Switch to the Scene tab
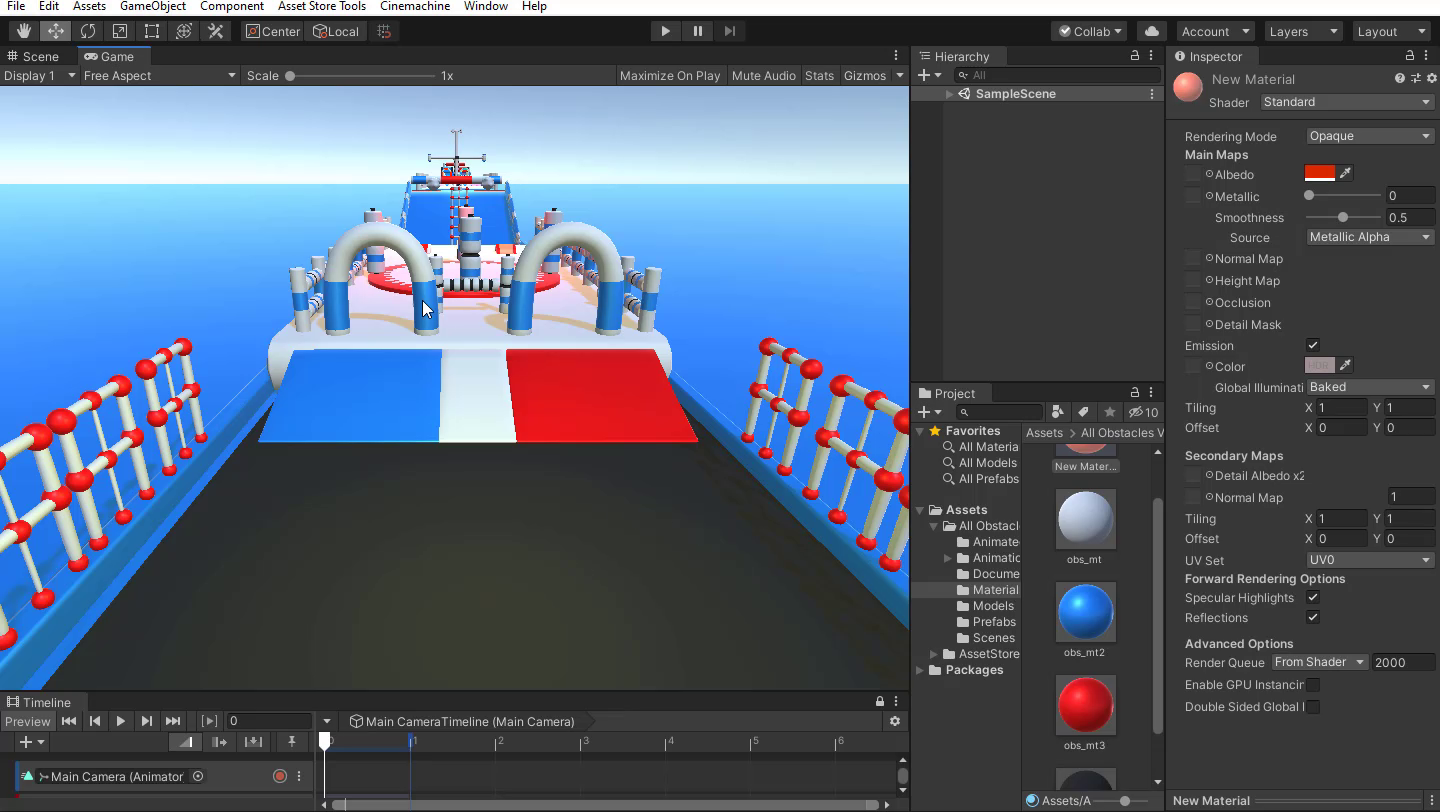This screenshot has height=812, width=1440. 33,56
